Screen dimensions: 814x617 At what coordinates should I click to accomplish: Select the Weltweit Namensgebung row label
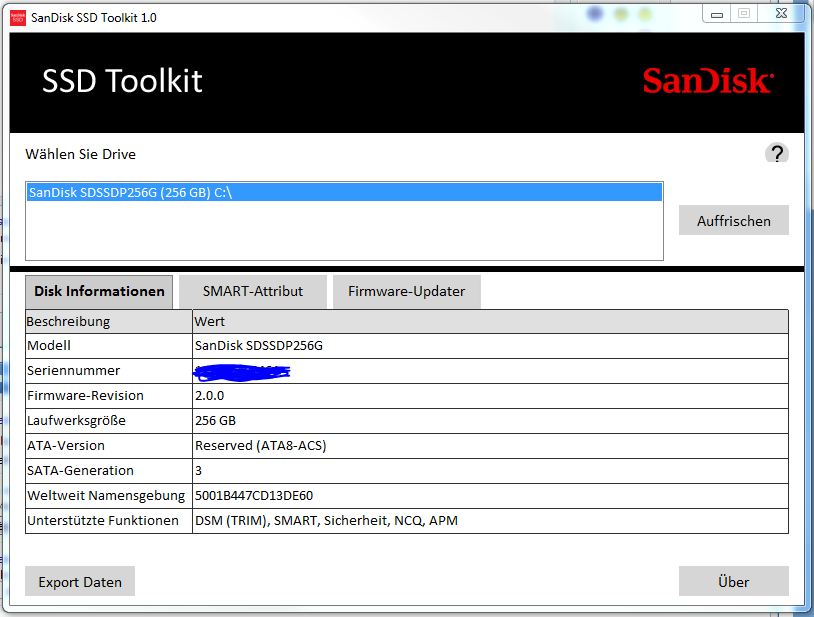pos(108,495)
